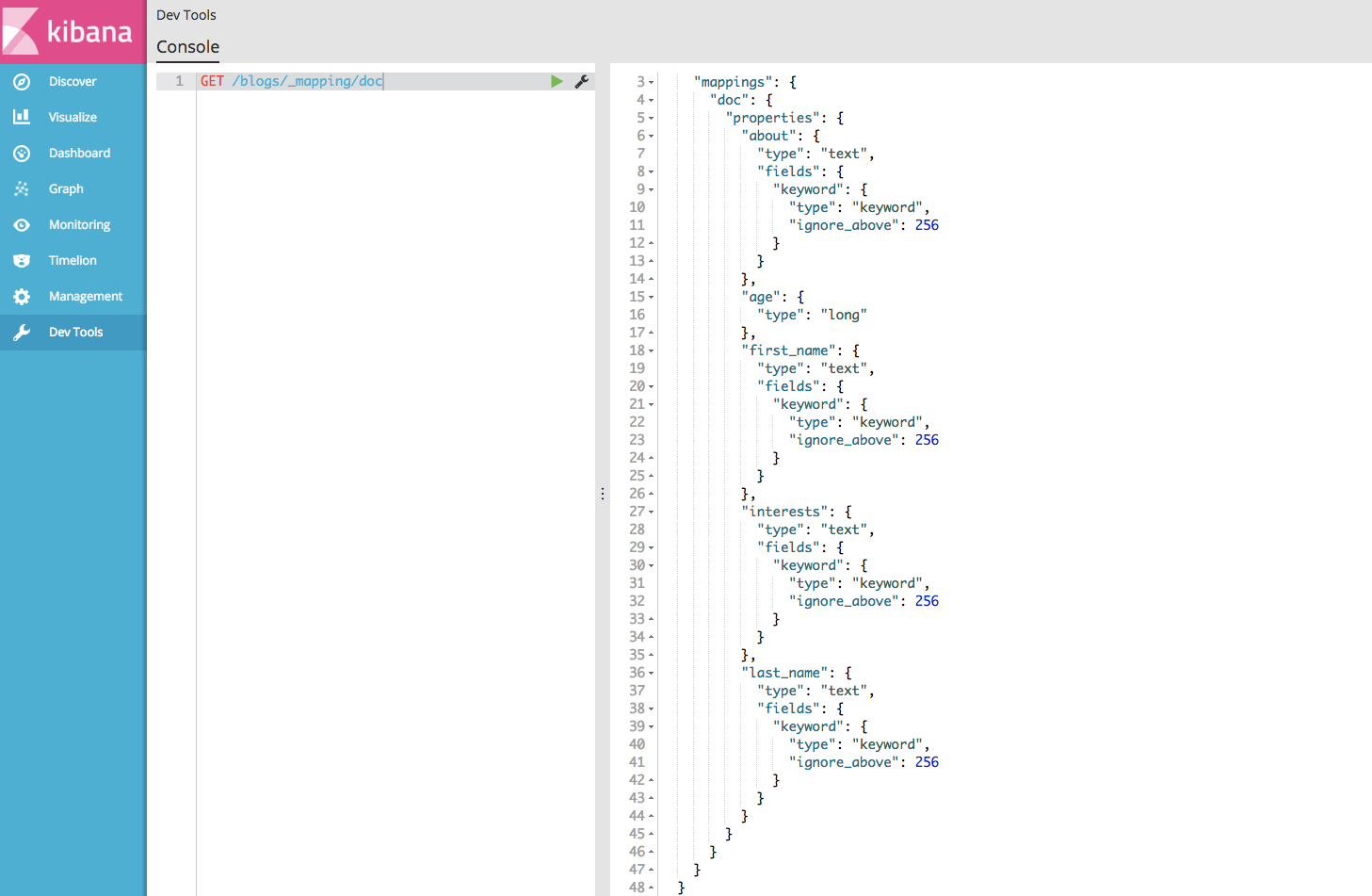Viewport: 1372px width, 896px height.
Task: Collapse the "age" block on line 15
Action: 651,298
